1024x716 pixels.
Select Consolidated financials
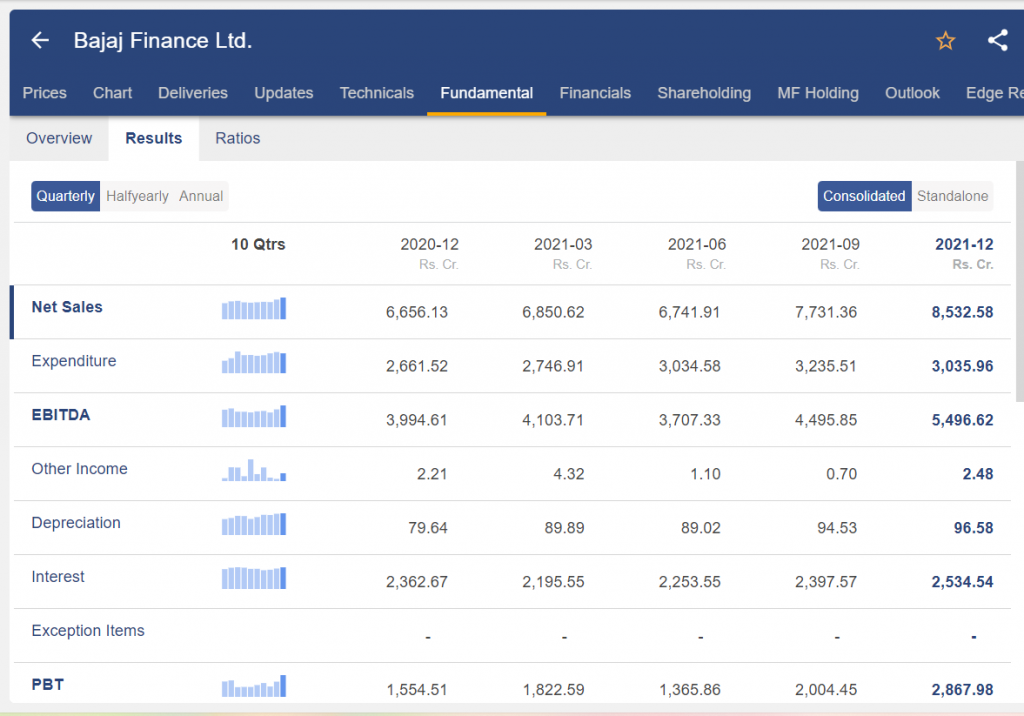pyautogui.click(x=864, y=196)
